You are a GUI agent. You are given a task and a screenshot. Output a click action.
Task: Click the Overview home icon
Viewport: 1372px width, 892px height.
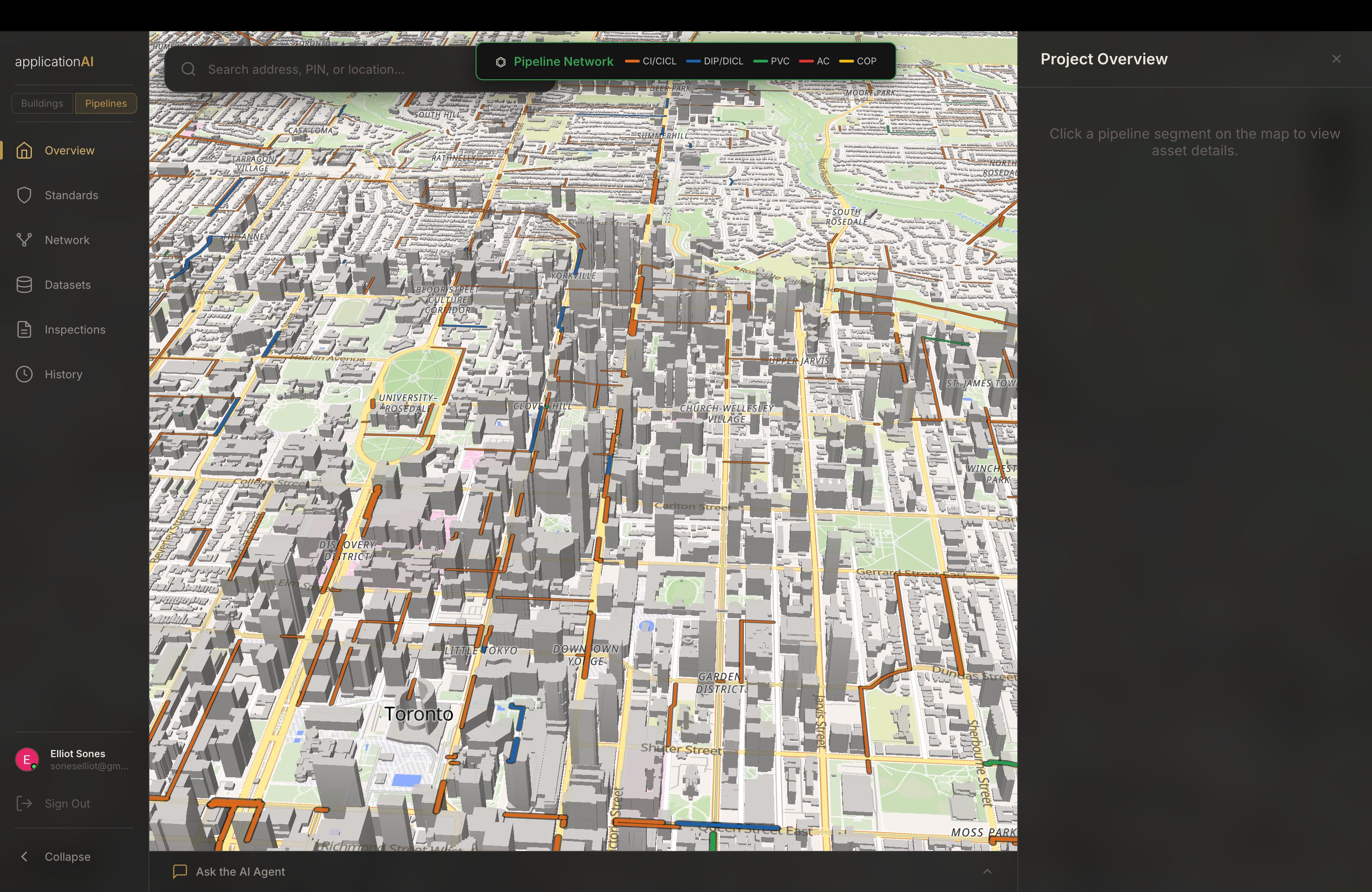[24, 150]
